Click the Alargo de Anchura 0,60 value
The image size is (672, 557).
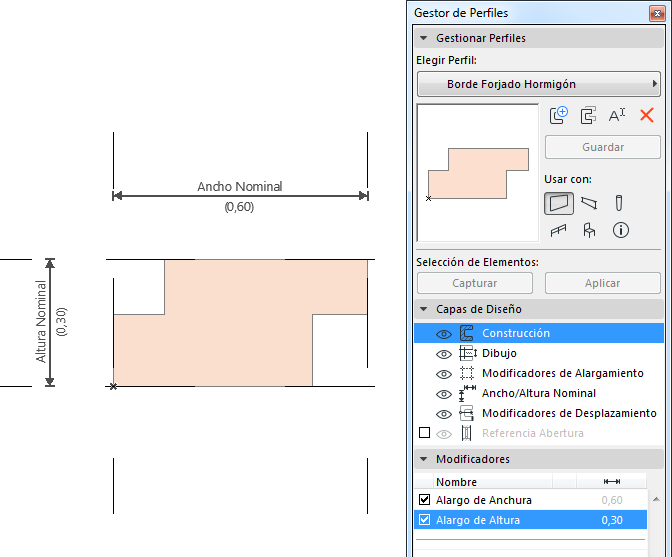click(612, 500)
